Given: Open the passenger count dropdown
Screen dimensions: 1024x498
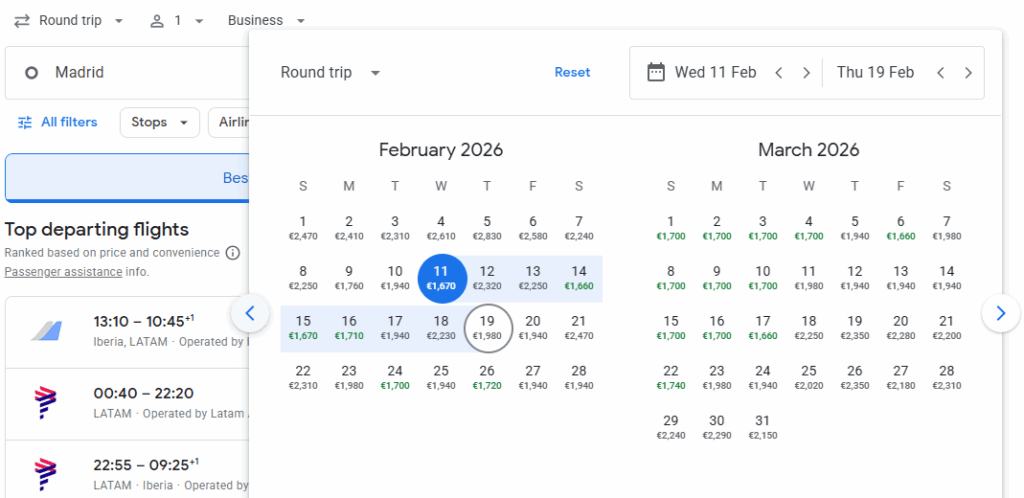Looking at the screenshot, I should (176, 20).
